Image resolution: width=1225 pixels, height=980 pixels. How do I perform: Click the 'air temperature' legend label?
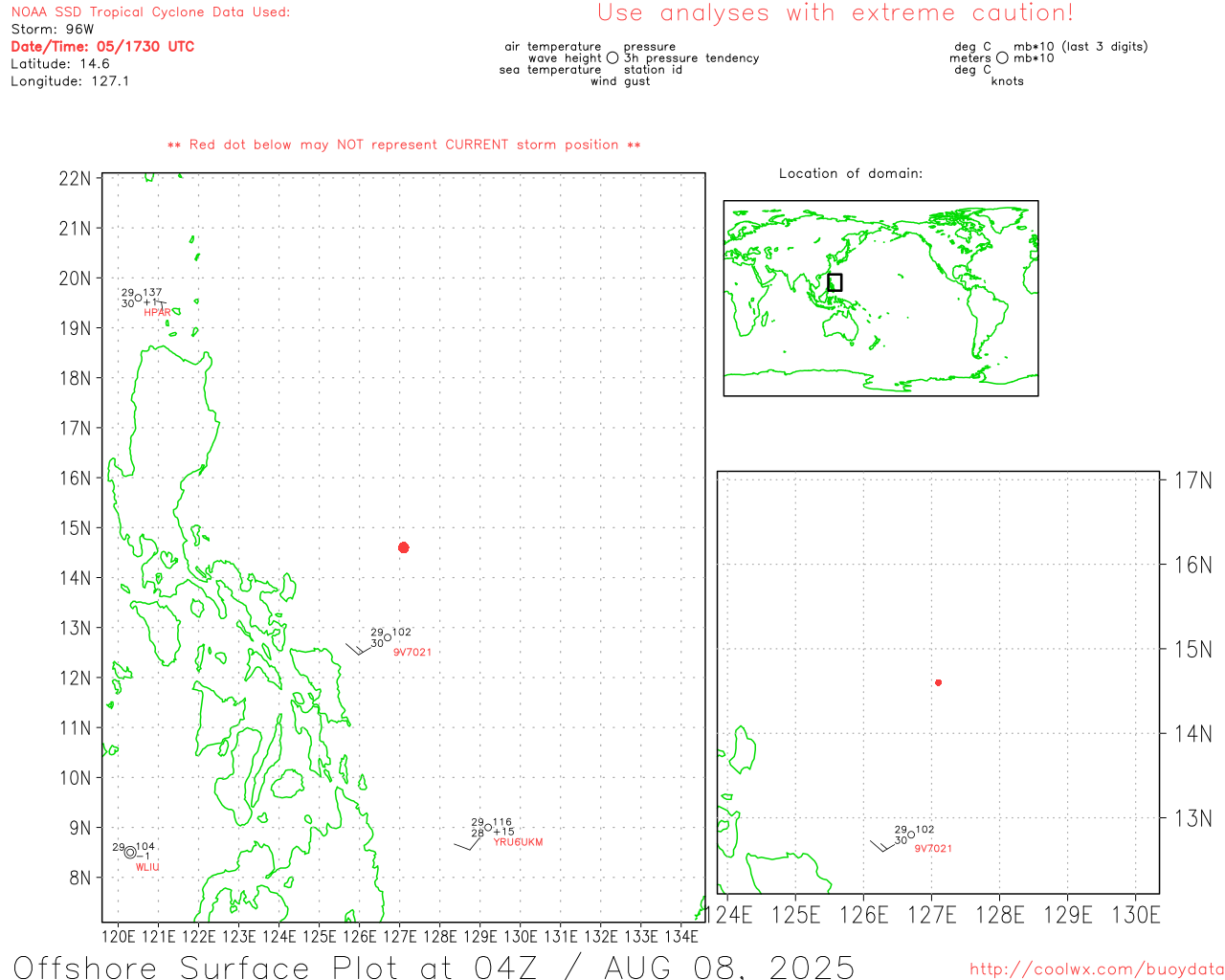pos(553,47)
